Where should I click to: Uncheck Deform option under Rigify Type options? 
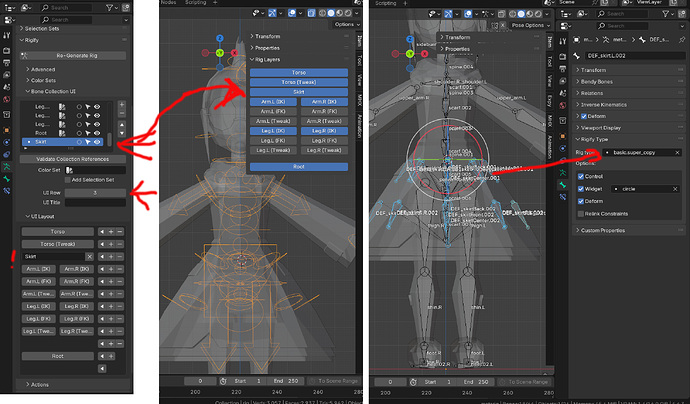tap(581, 201)
